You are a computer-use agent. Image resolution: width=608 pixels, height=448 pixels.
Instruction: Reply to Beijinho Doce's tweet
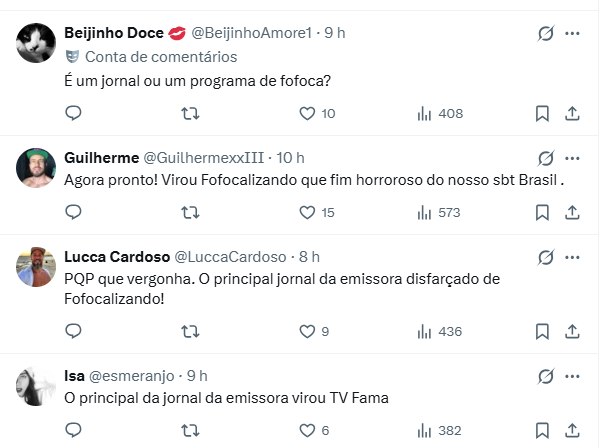pos(73,114)
